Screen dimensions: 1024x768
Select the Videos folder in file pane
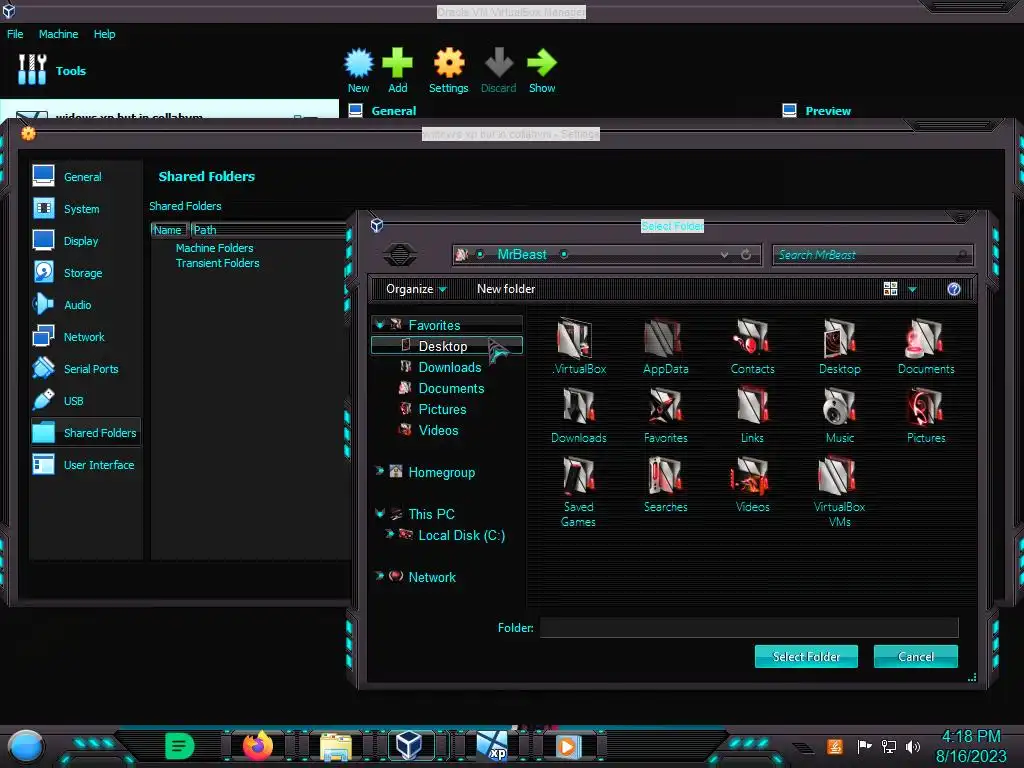(752, 485)
